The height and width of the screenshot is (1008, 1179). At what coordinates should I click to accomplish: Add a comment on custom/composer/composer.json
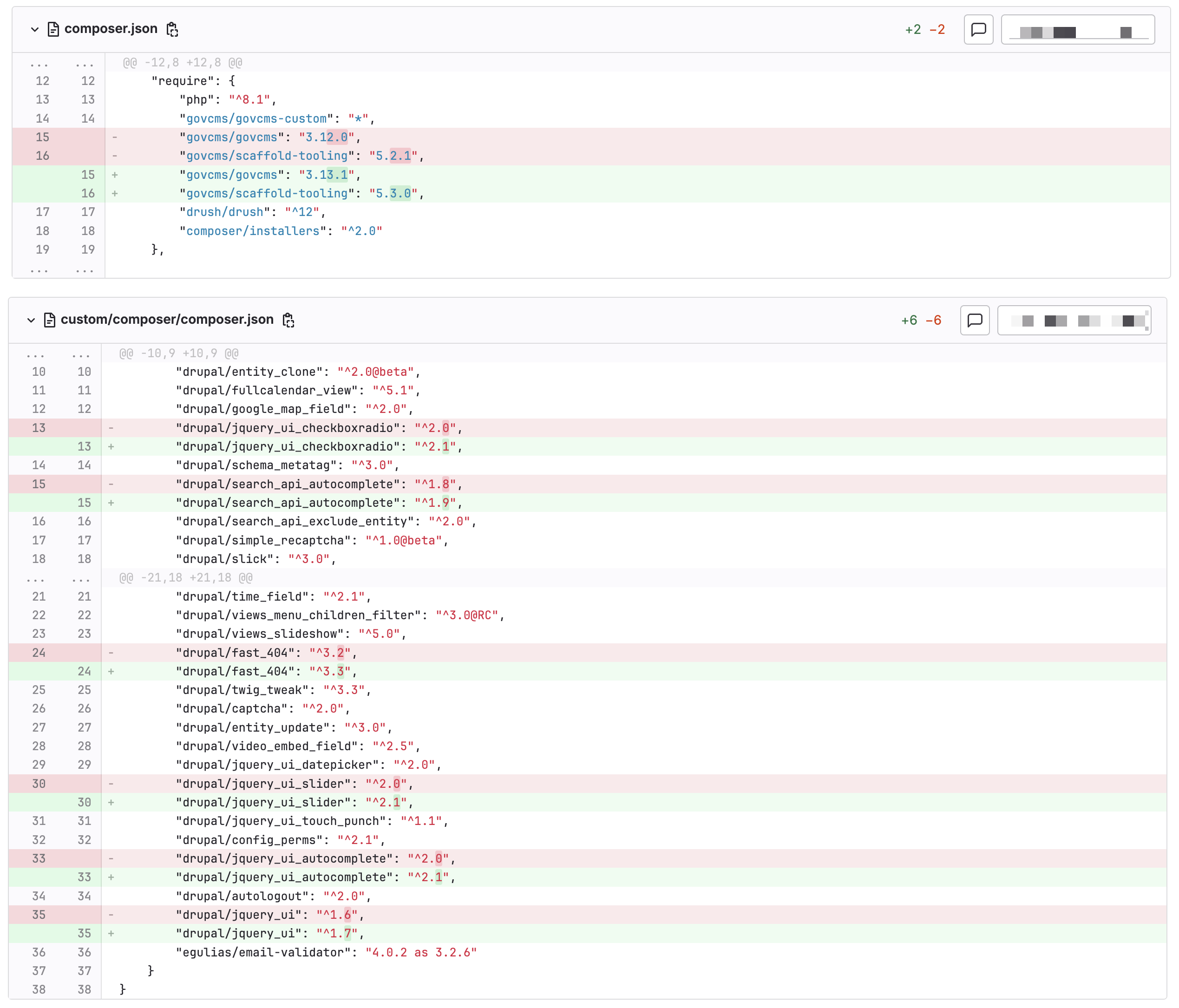[975, 320]
